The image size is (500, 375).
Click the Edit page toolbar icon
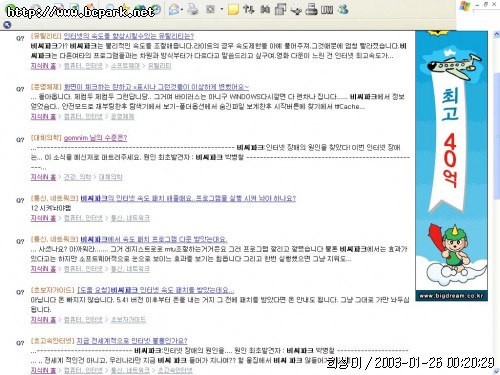(x=210, y=9)
